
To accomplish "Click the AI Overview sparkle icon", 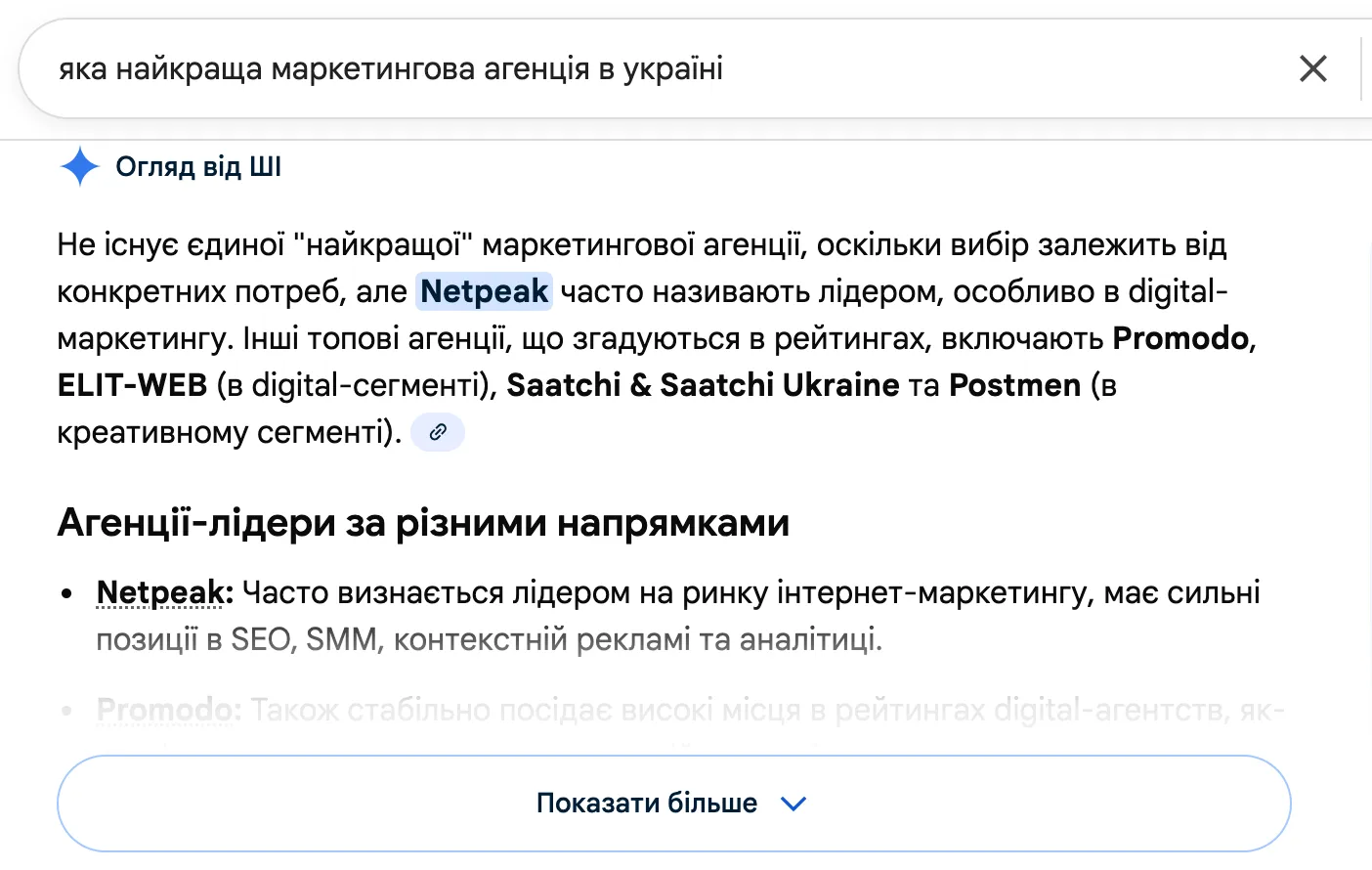I will coord(80,166).
